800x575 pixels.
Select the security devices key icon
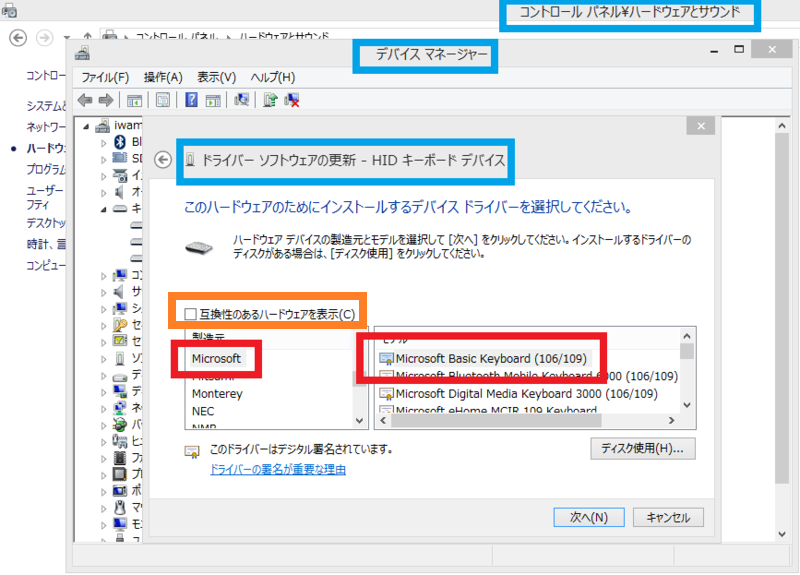(x=120, y=324)
